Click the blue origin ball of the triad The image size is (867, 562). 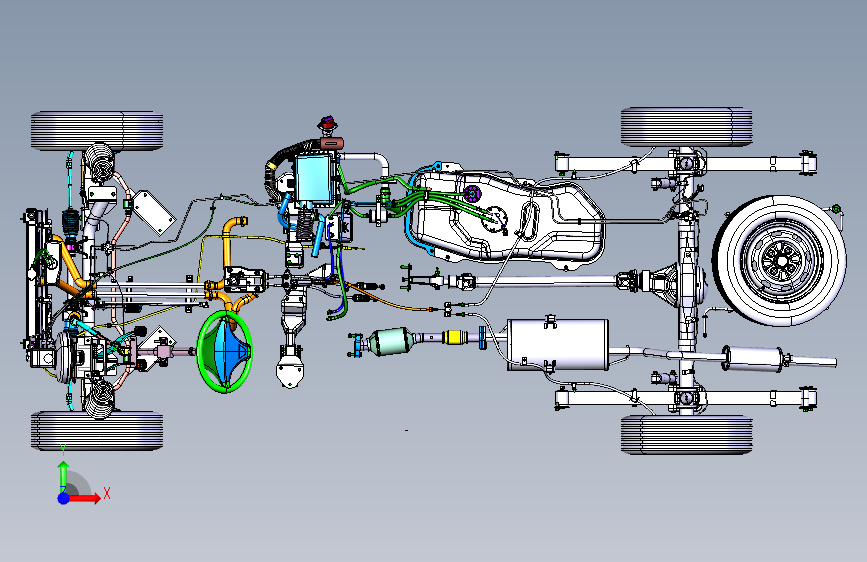(x=64, y=498)
